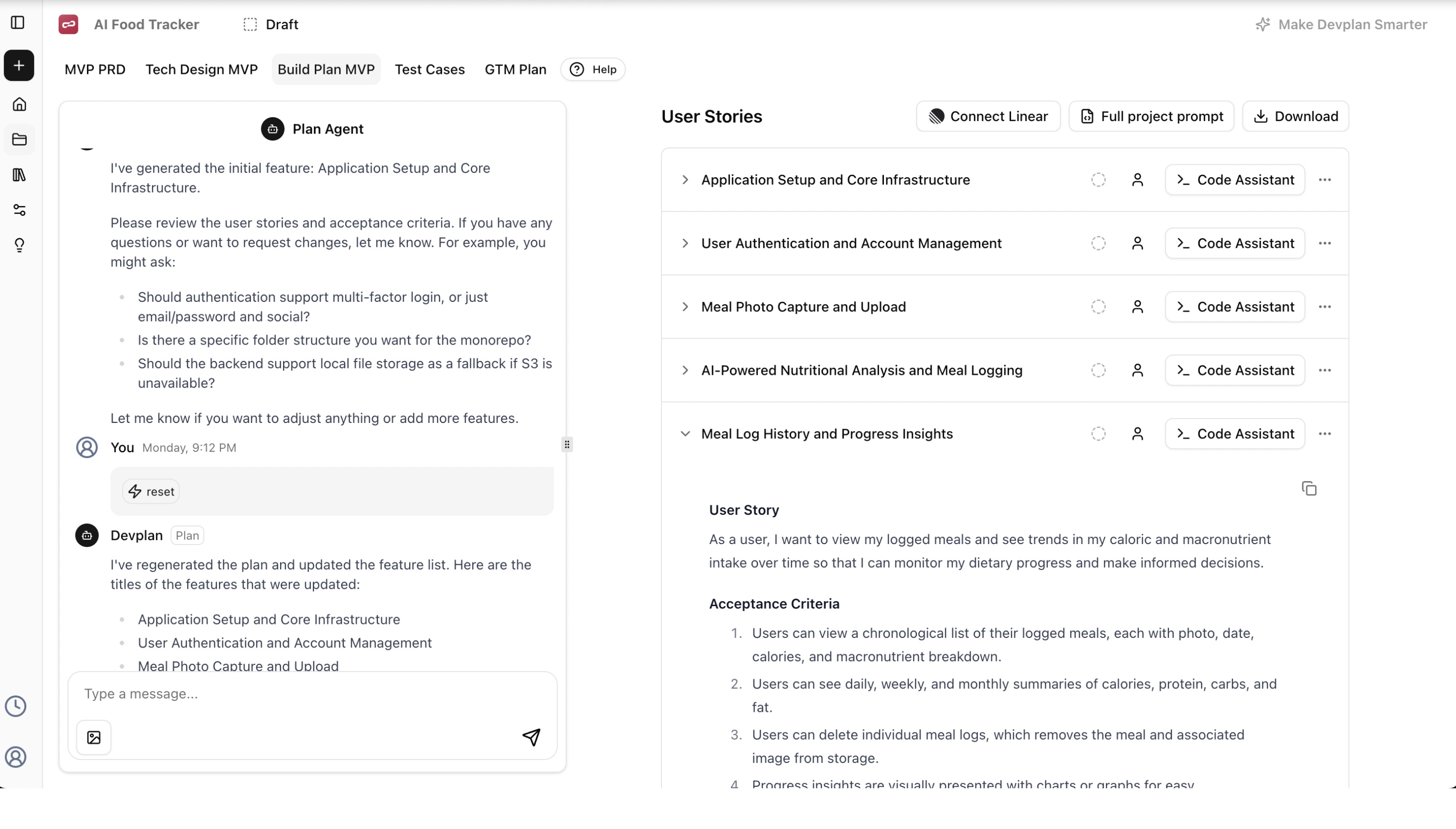Screen dimensions: 1456x829
Task: Open more options for Application Setup story
Action: [1325, 180]
